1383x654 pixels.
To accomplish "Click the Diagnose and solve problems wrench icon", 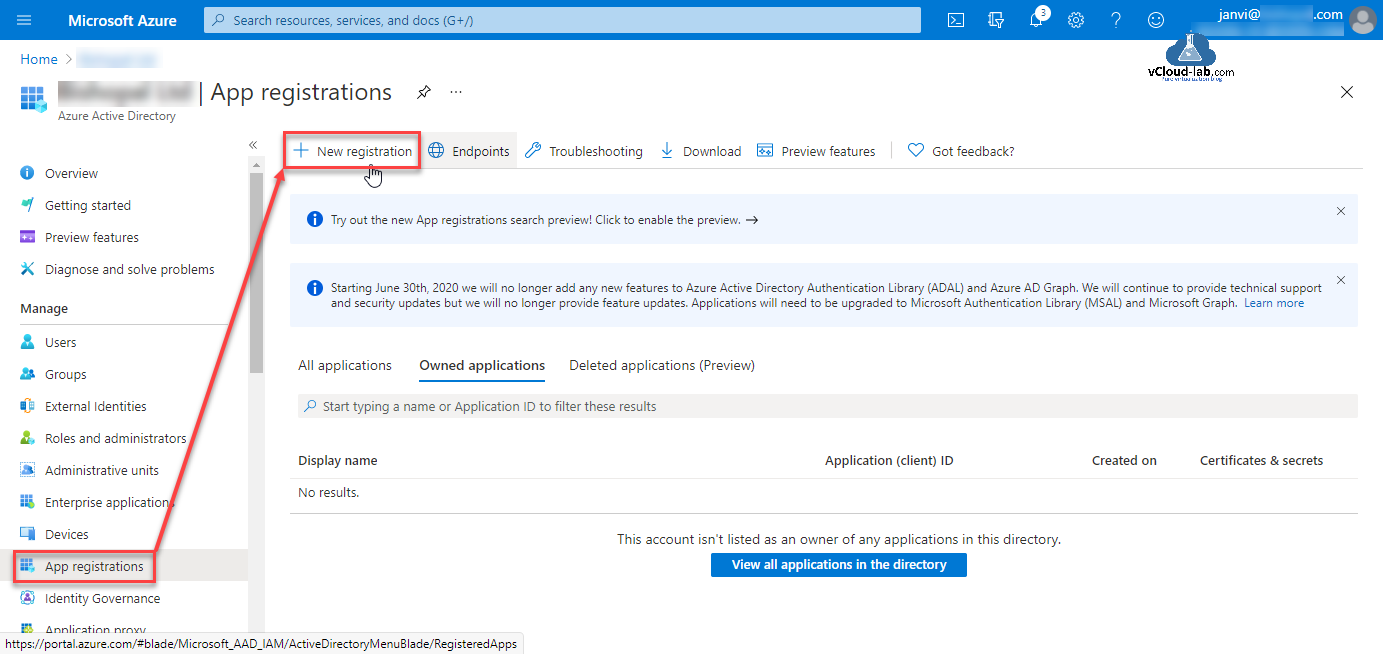I will [x=27, y=269].
